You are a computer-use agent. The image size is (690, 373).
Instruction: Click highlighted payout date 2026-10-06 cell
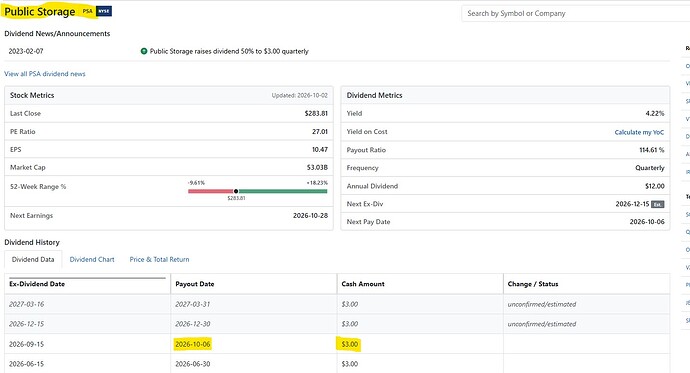[x=193, y=344]
